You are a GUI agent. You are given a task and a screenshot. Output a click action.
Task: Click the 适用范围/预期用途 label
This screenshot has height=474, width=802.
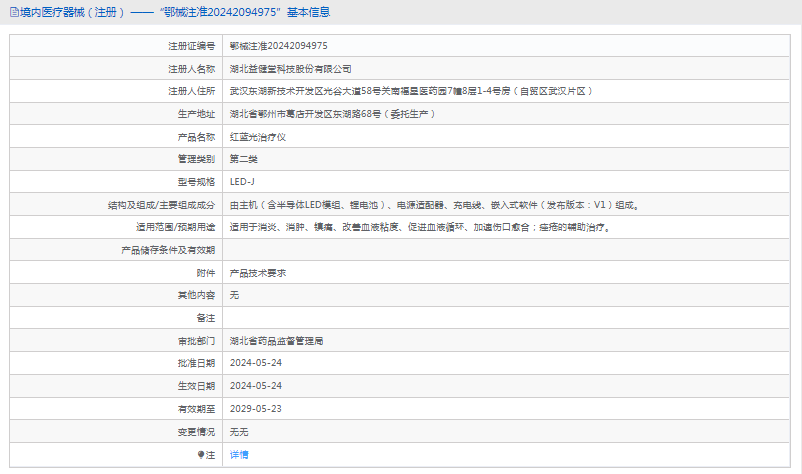(175, 227)
